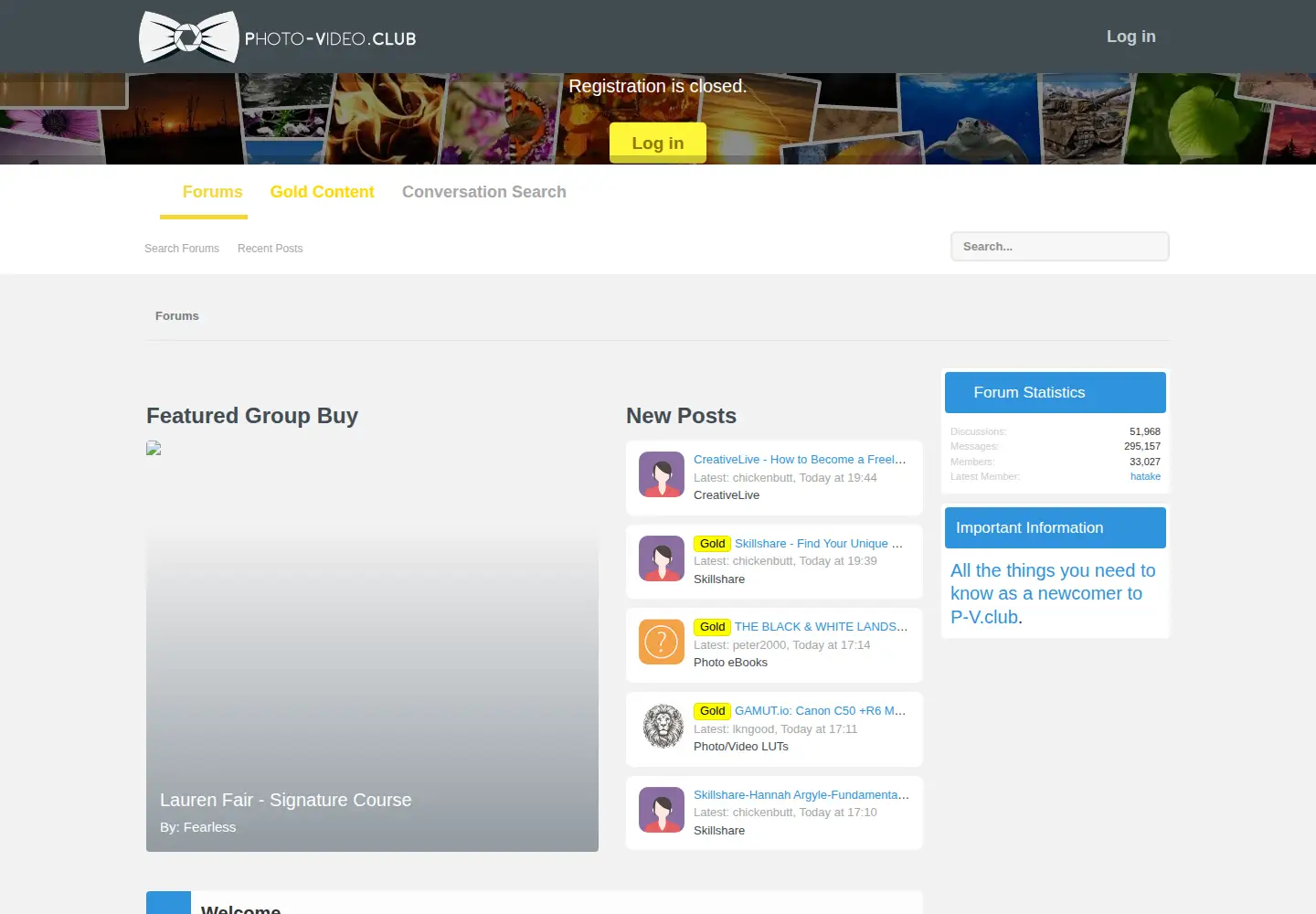
Task: Open Search Forums sub-navigation link
Action: point(182,249)
